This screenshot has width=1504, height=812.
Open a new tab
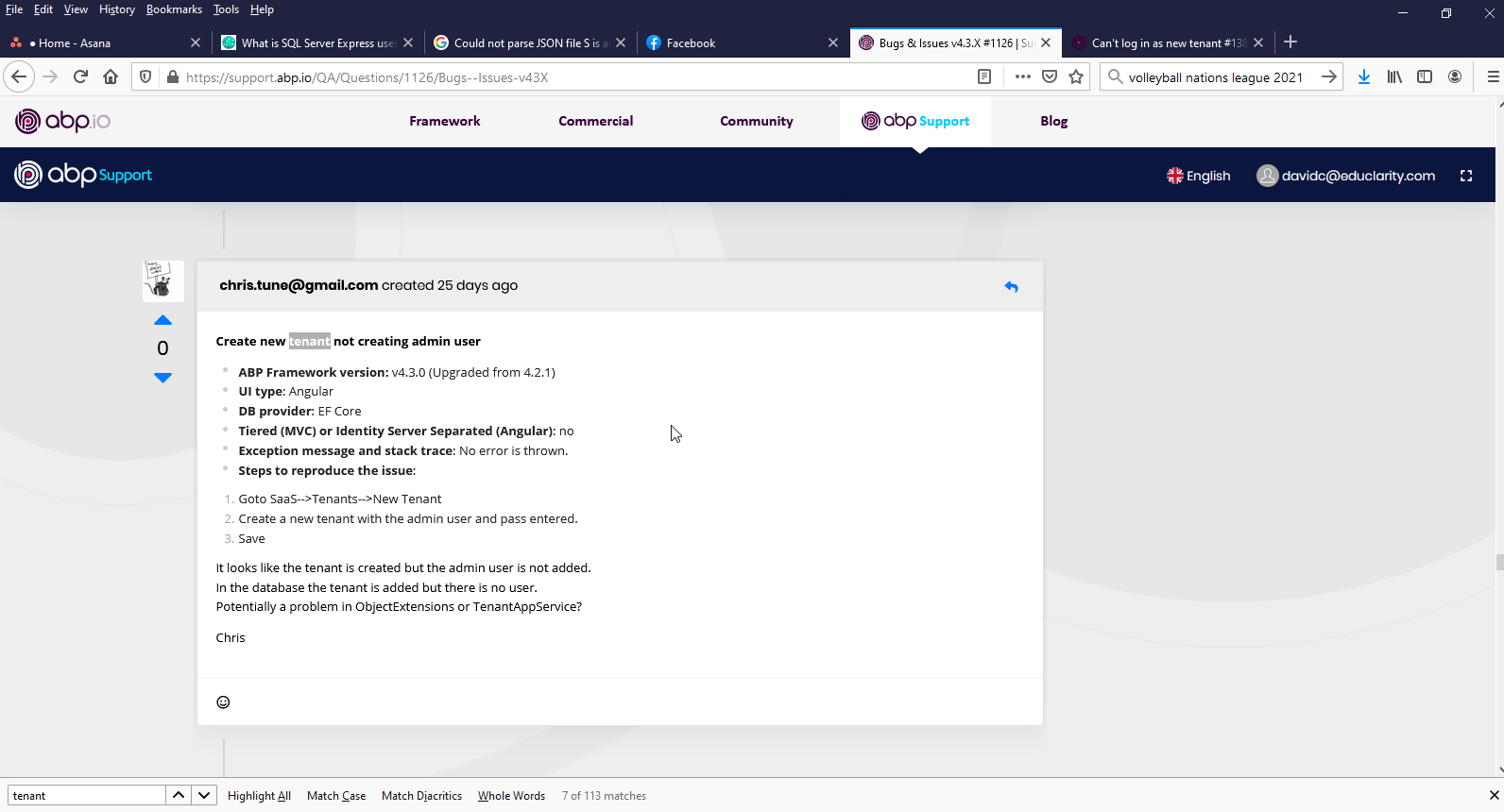pos(1290,42)
